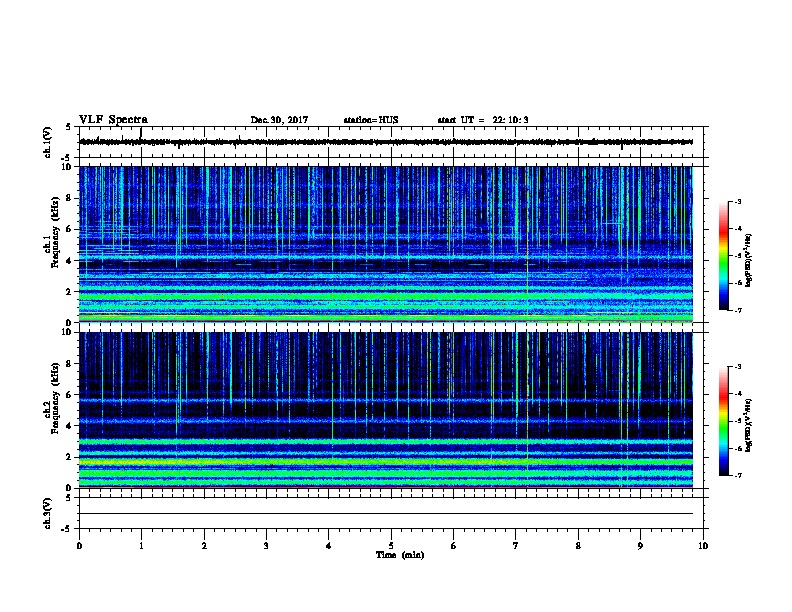Image resolution: width=792 pixels, height=612 pixels.
Task: Select the start UT 22:10:3 text
Action: point(483,120)
